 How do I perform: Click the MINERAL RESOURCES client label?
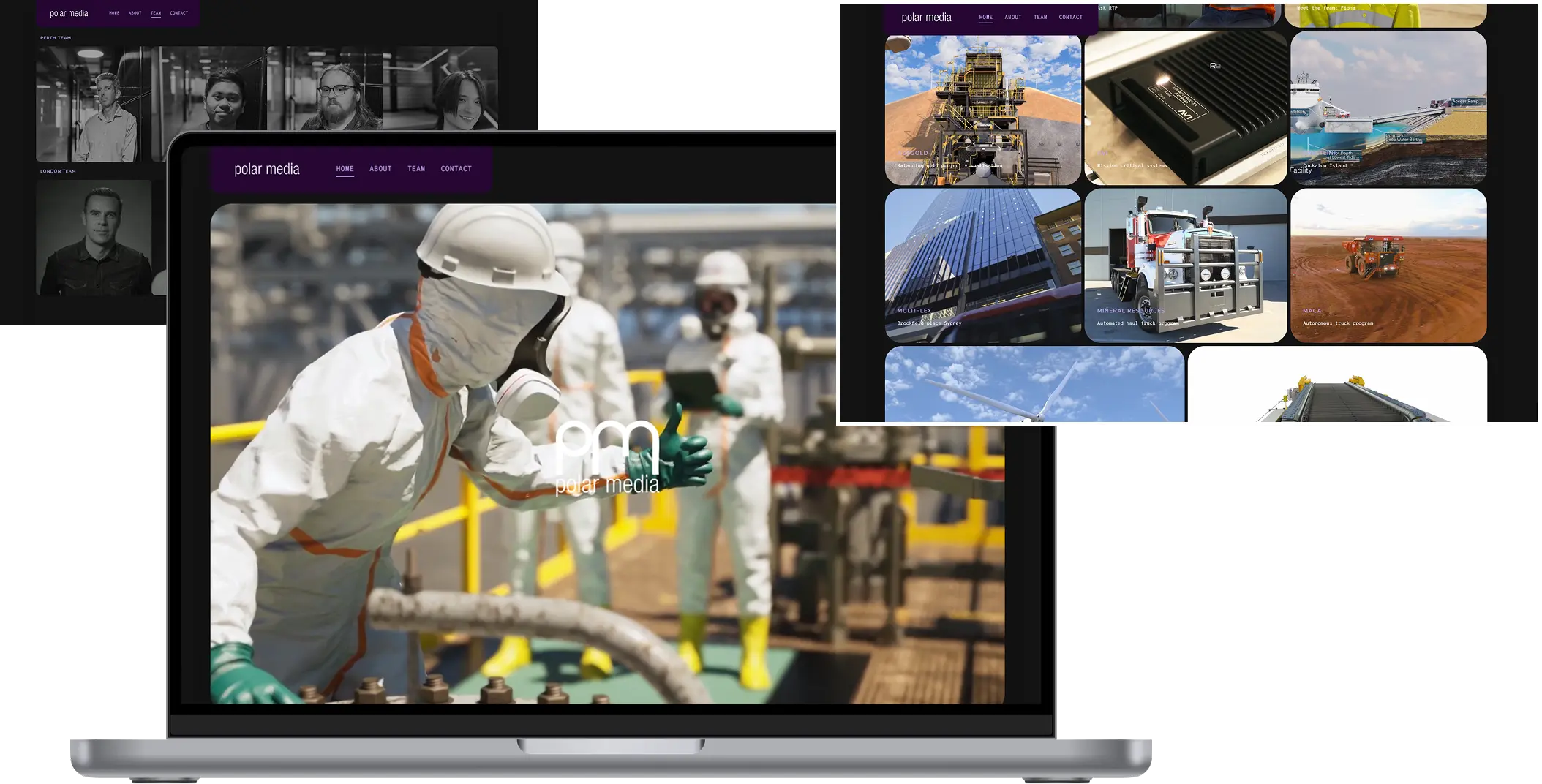coord(1131,311)
